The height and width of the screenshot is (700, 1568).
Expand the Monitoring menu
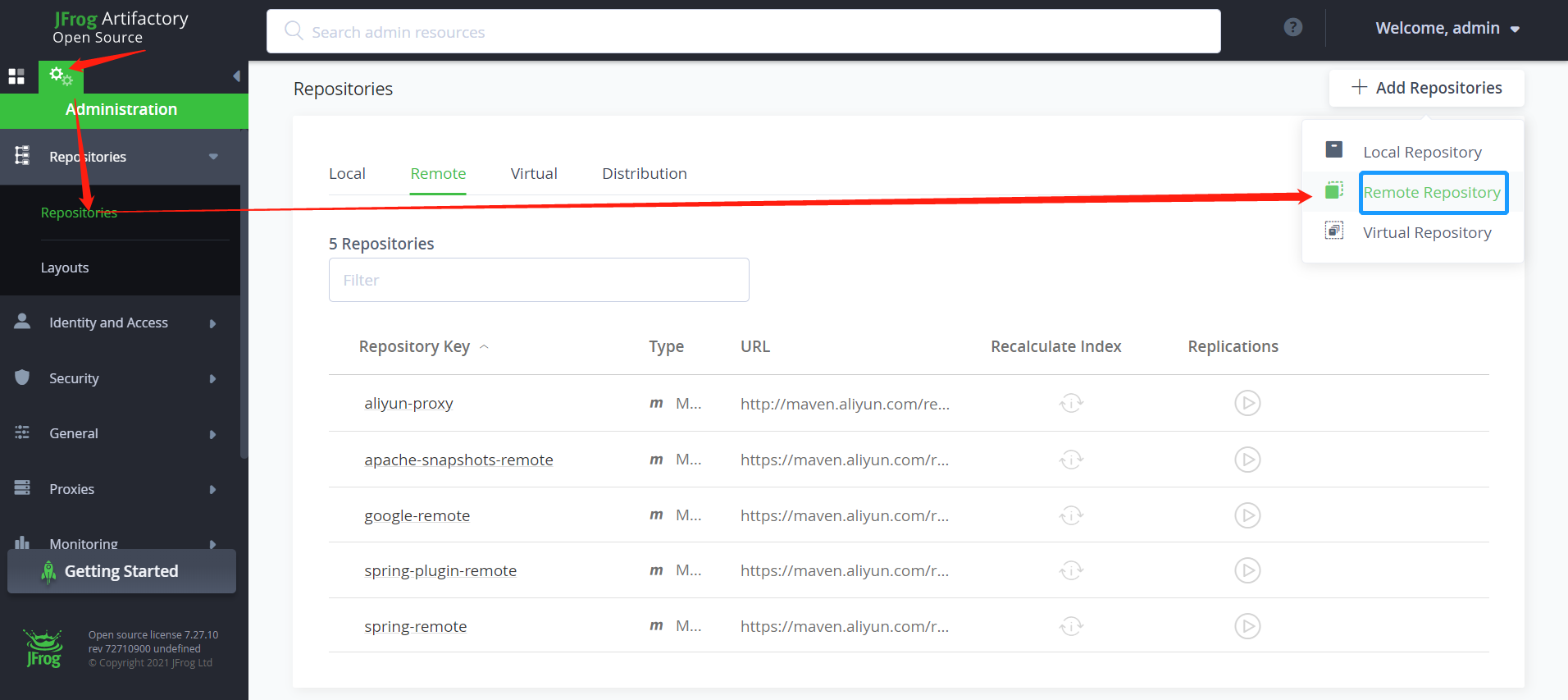click(212, 544)
